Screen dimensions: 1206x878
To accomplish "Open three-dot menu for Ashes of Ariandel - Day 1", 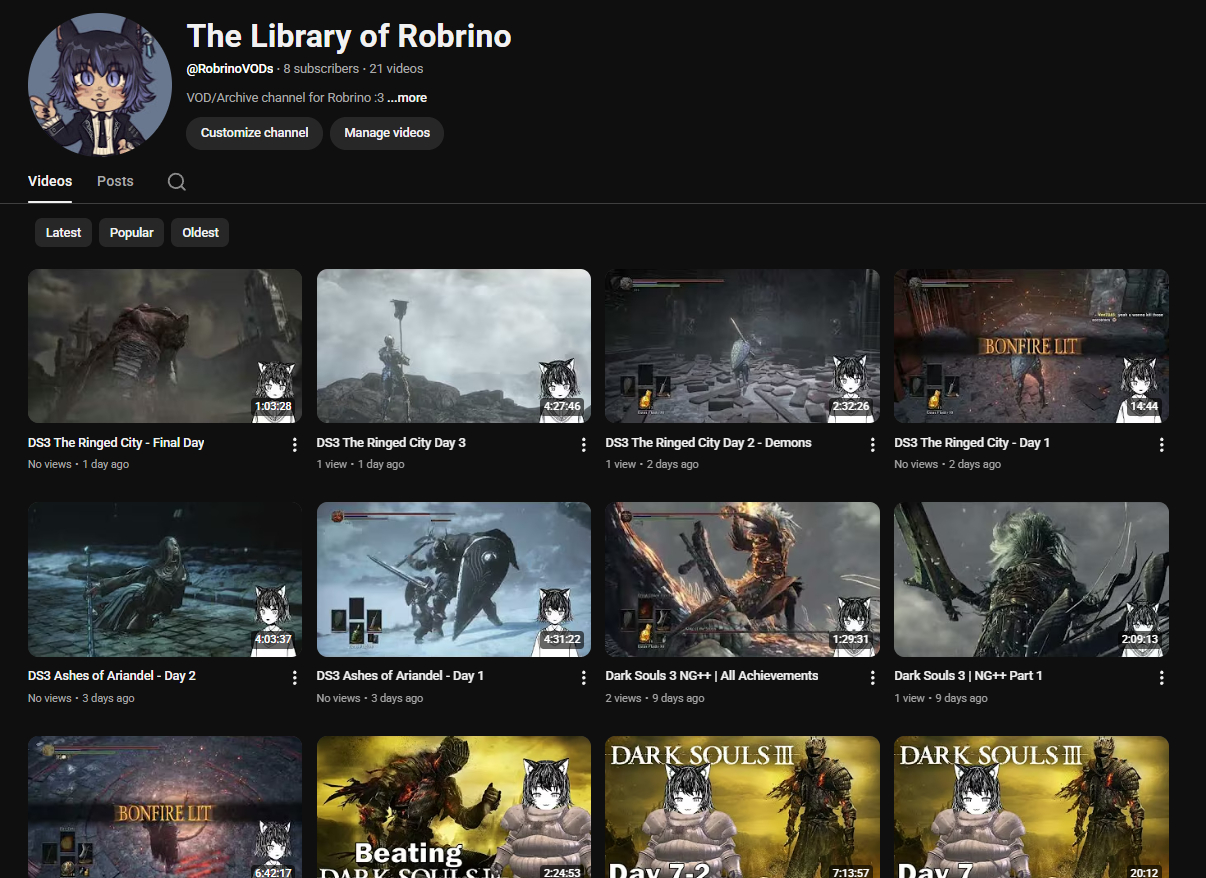I will [583, 678].
